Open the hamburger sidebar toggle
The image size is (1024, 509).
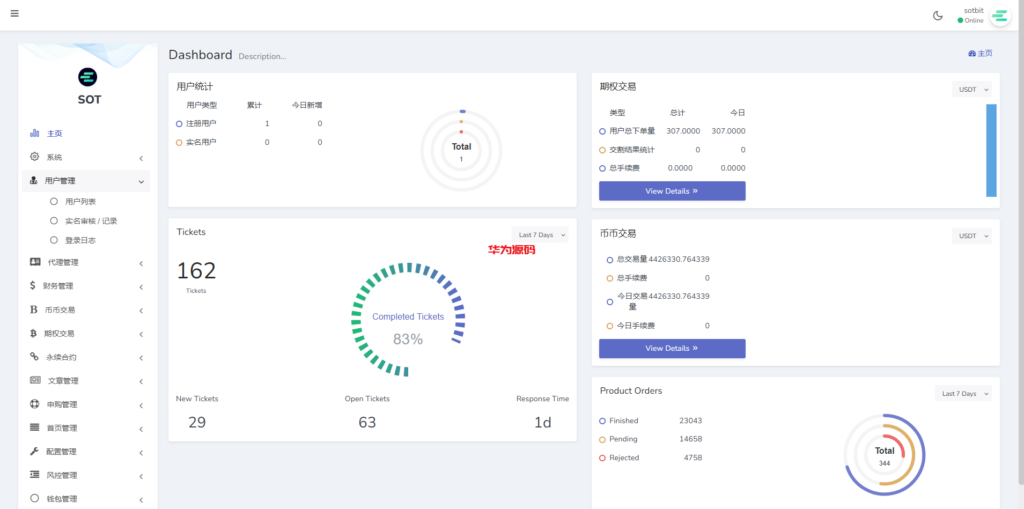click(x=14, y=14)
